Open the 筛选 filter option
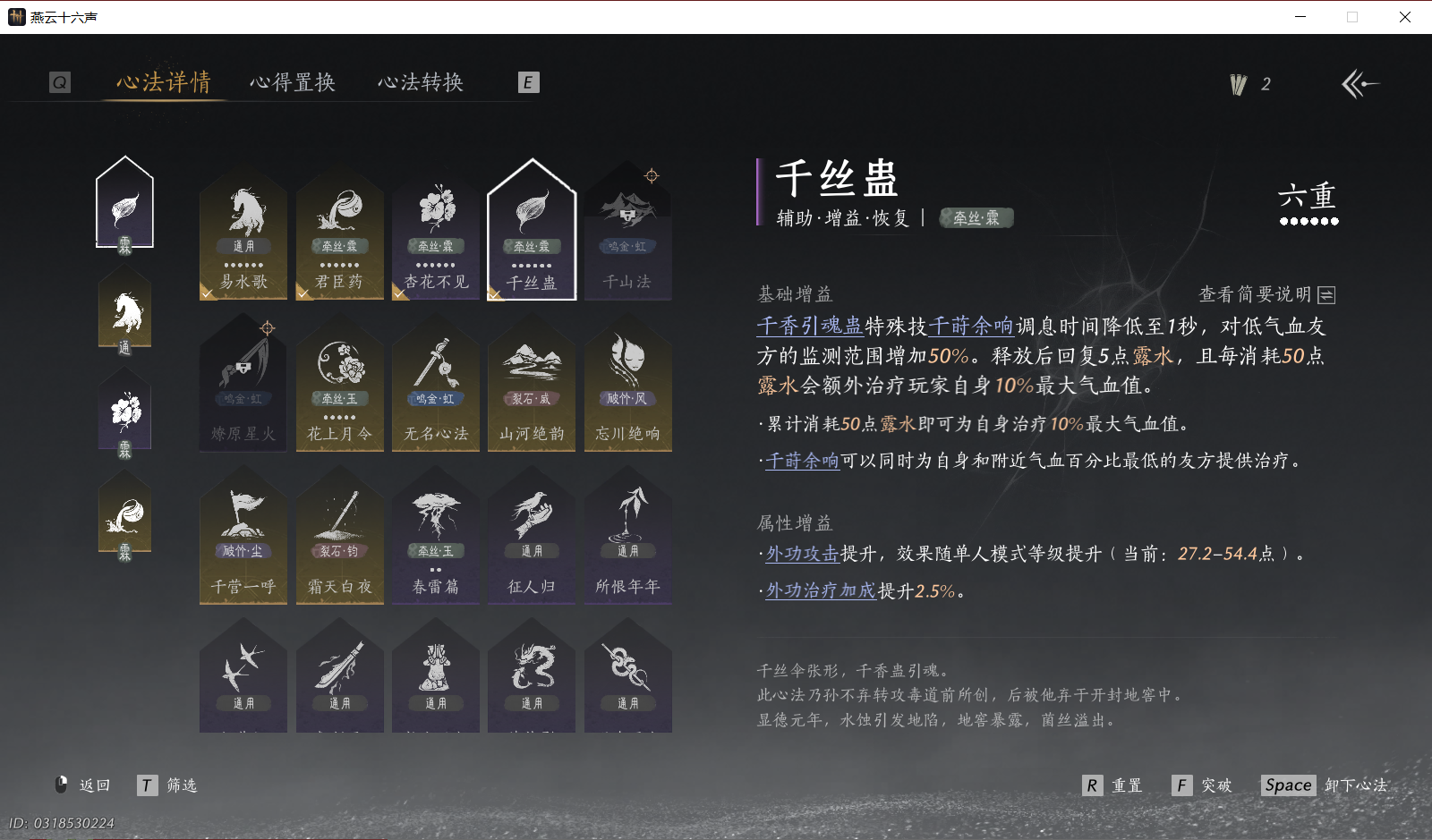Screen dimensions: 1432x840 167,785
